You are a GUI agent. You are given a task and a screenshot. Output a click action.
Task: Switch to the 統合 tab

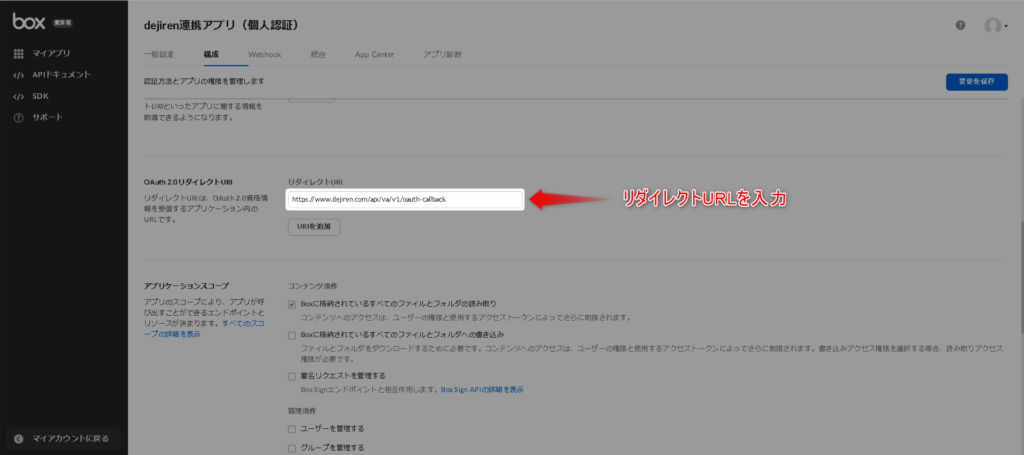click(318, 55)
